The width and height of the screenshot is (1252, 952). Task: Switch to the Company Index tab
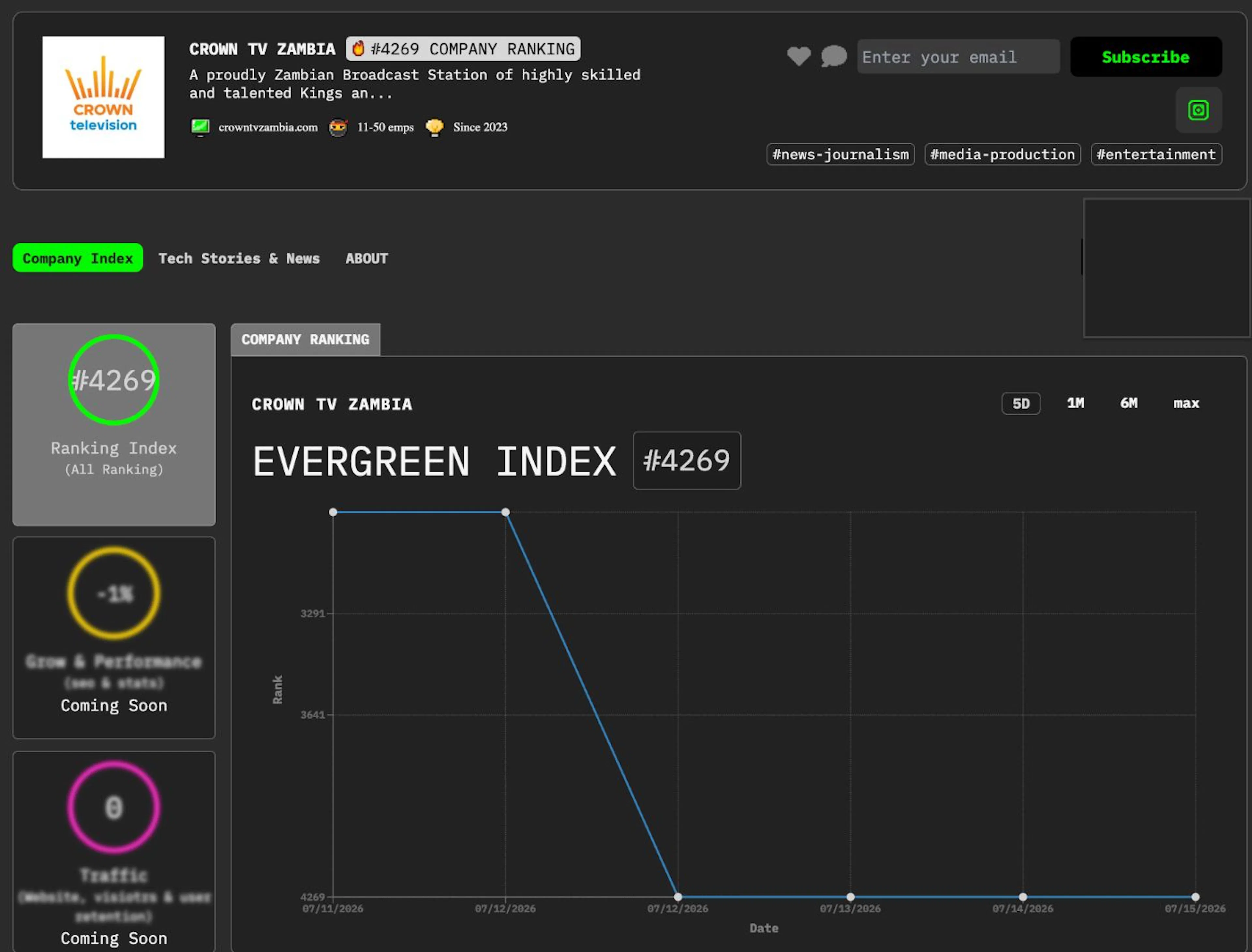(x=78, y=258)
